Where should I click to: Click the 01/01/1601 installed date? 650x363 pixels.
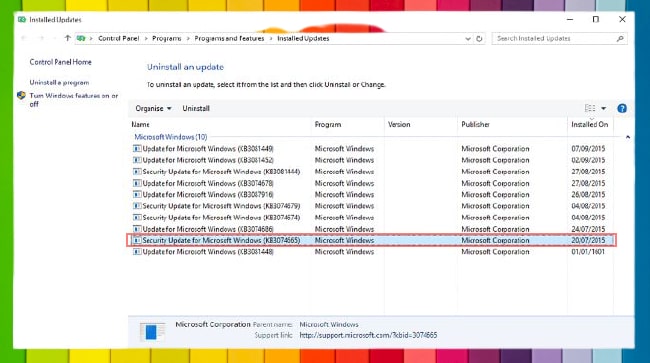click(x=588, y=252)
